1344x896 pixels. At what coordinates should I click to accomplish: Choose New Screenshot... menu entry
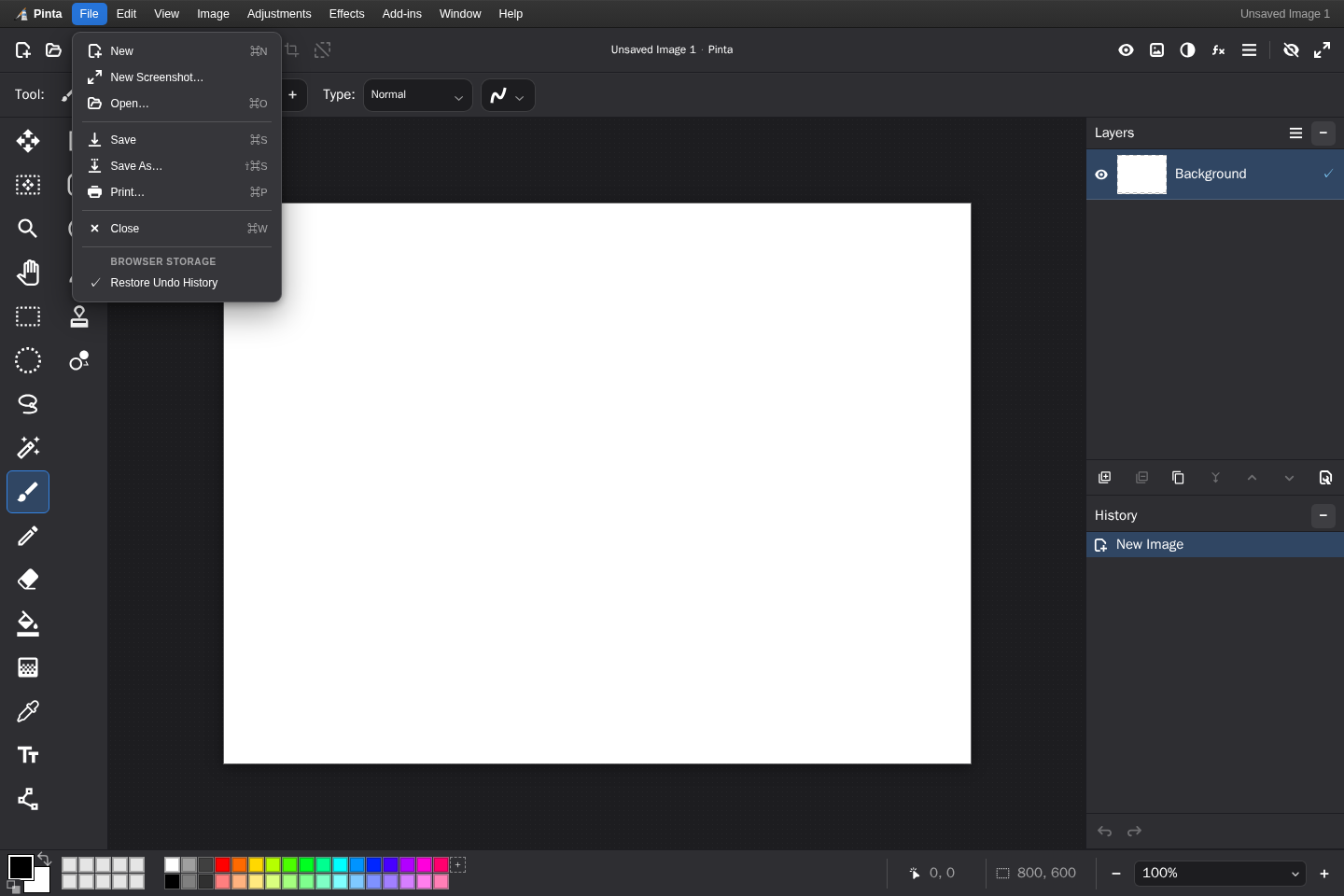point(176,77)
